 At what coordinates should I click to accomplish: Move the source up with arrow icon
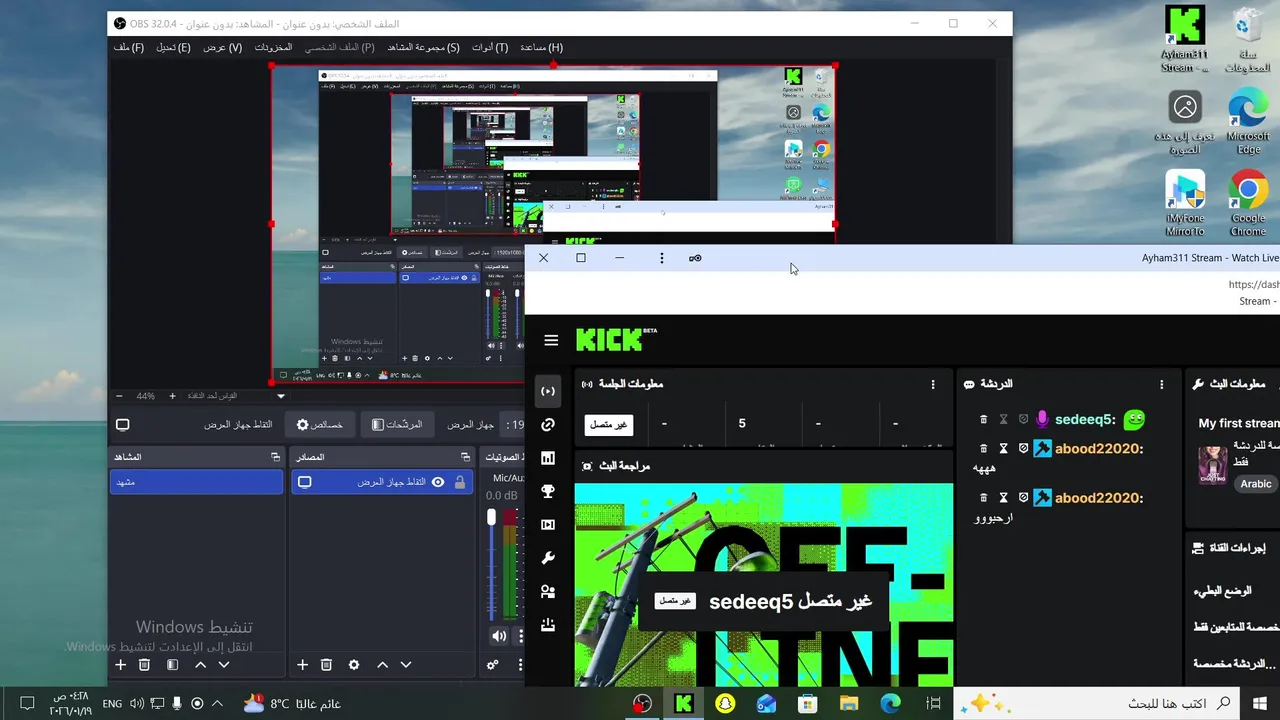pos(382,665)
